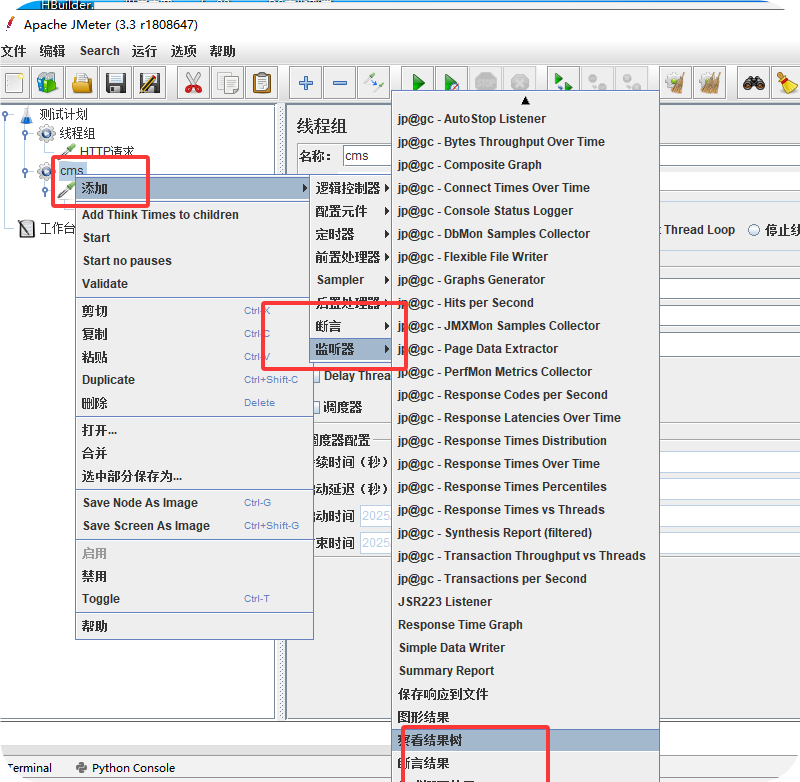This screenshot has width=800, height=782.
Task: Click the Copy toolbar icon
Action: (228, 83)
